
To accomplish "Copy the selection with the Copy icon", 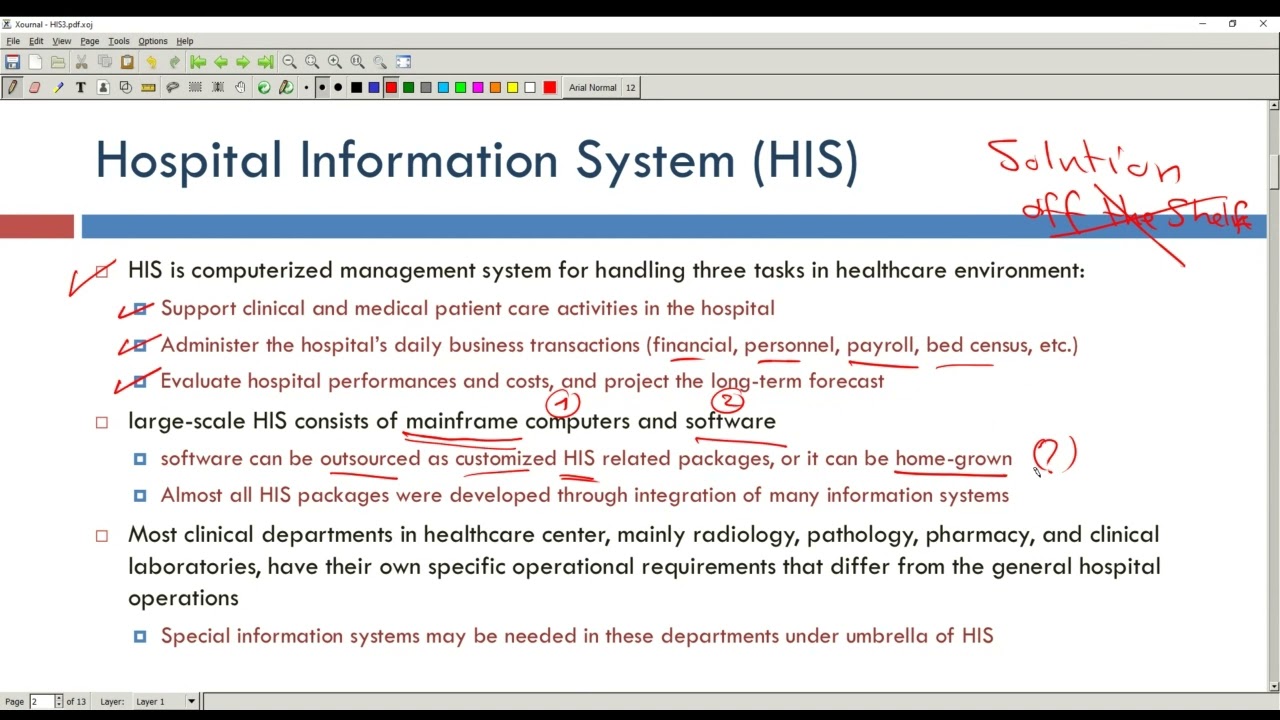I will [x=105, y=62].
